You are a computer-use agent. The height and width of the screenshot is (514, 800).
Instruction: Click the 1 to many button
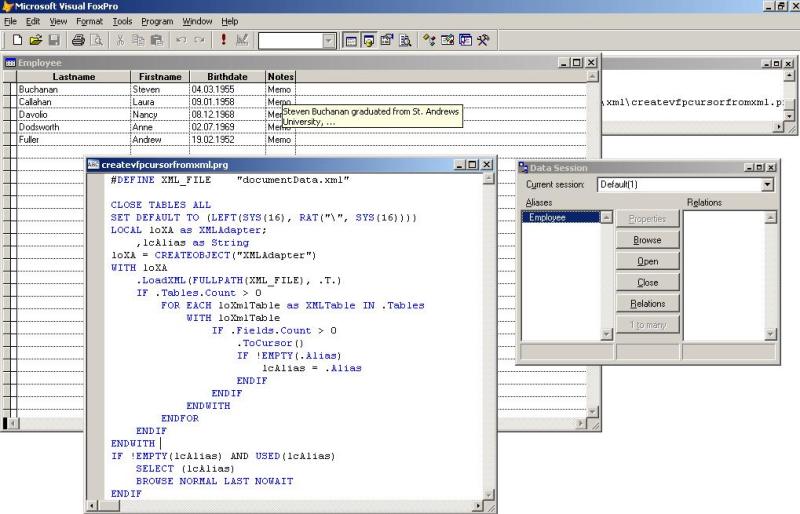(647, 325)
